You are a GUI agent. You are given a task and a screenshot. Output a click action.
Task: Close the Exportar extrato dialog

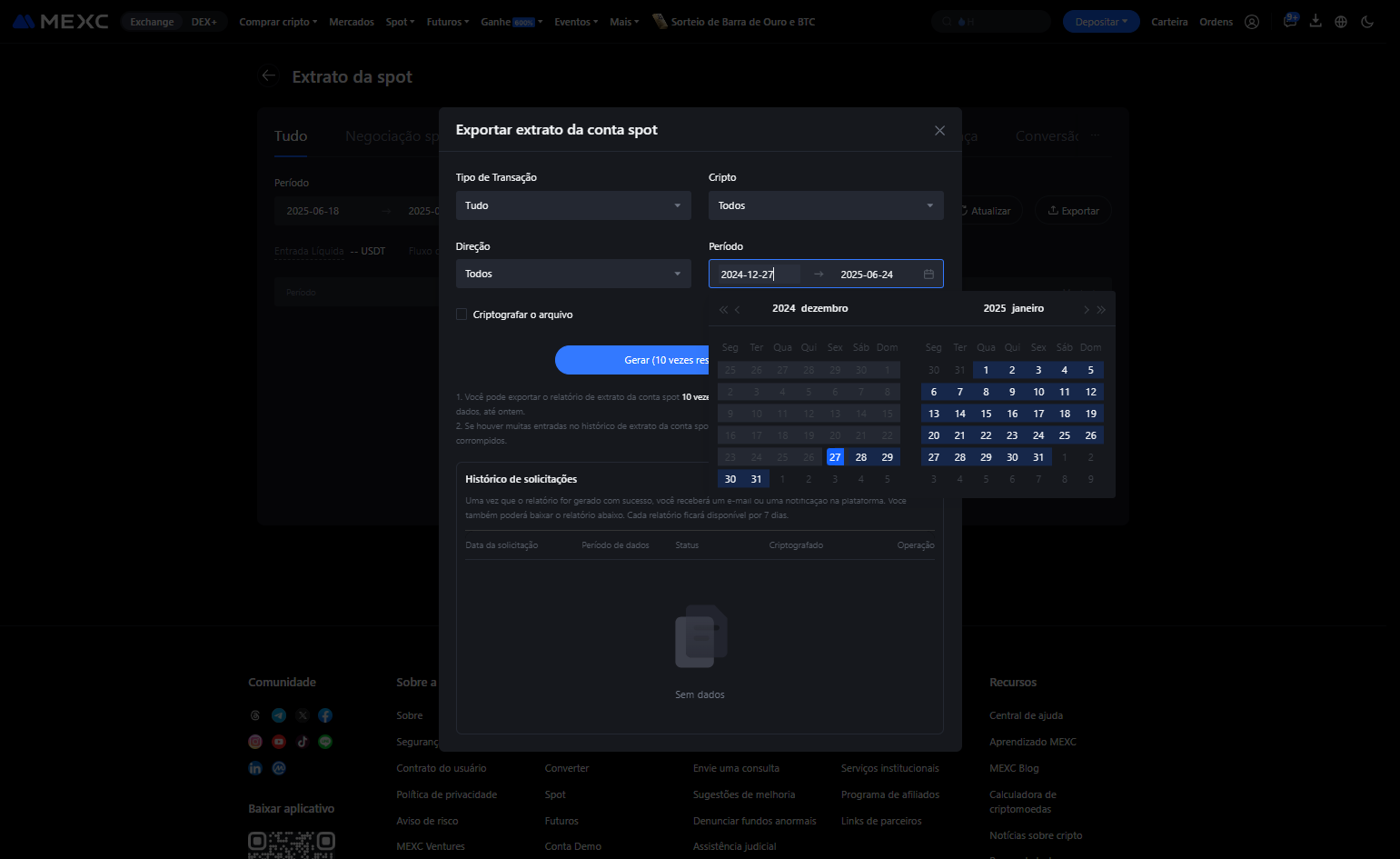pyautogui.click(x=939, y=131)
